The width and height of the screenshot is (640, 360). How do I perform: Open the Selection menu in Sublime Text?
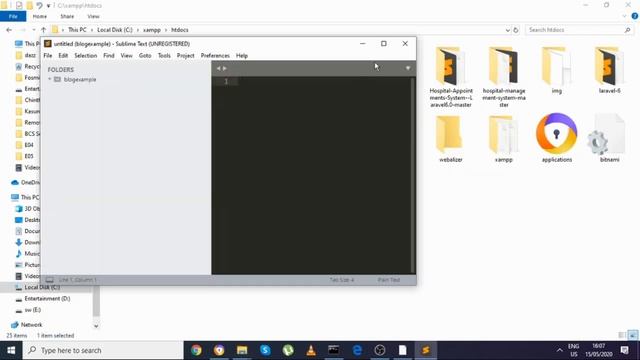(x=86, y=56)
